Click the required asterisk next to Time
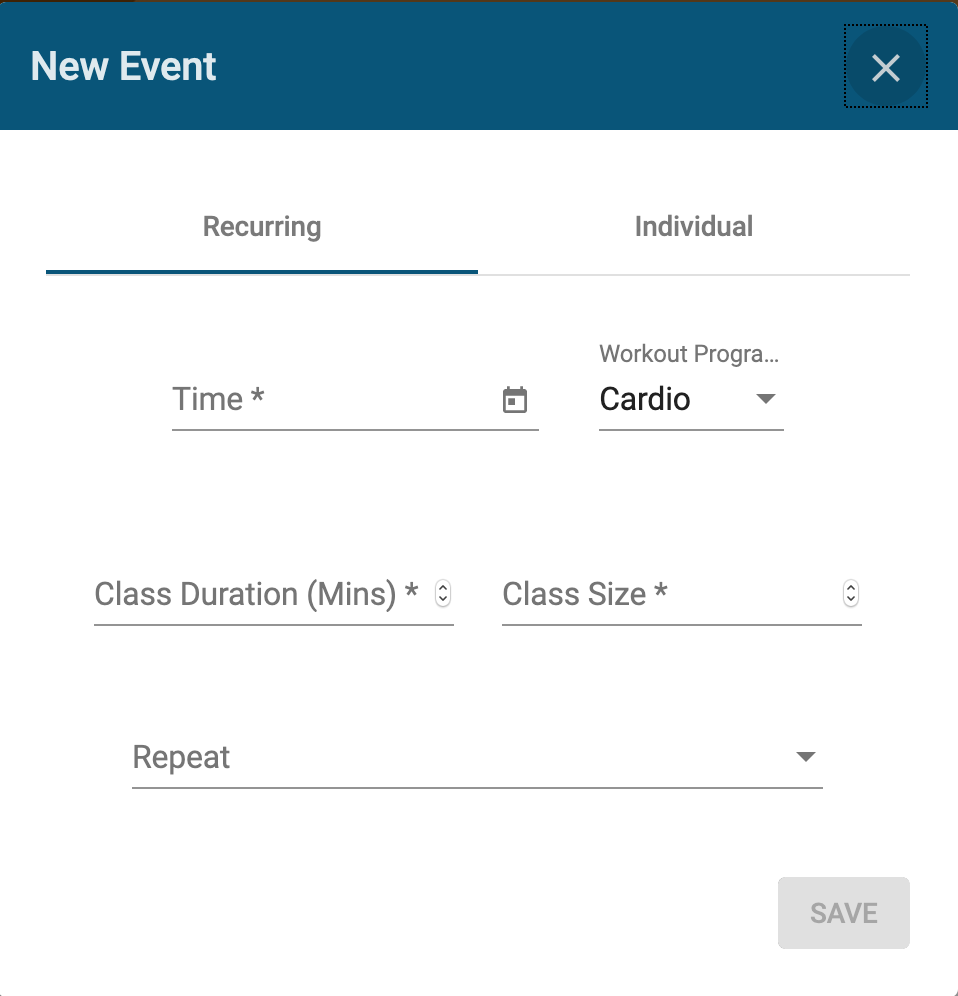The height and width of the screenshot is (996, 958). tap(257, 395)
